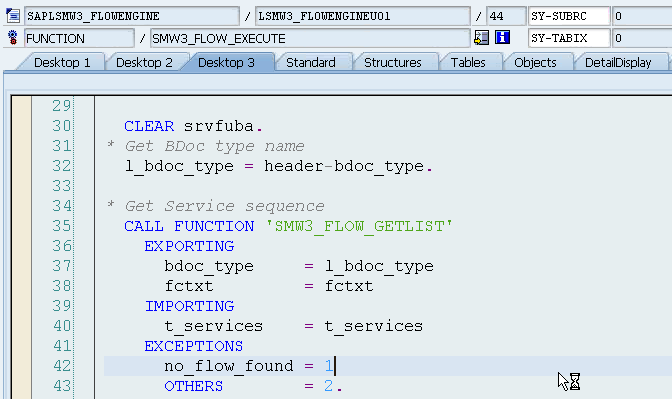The height and width of the screenshot is (399, 672).
Task: Open the Tables tab
Action: tap(468, 63)
